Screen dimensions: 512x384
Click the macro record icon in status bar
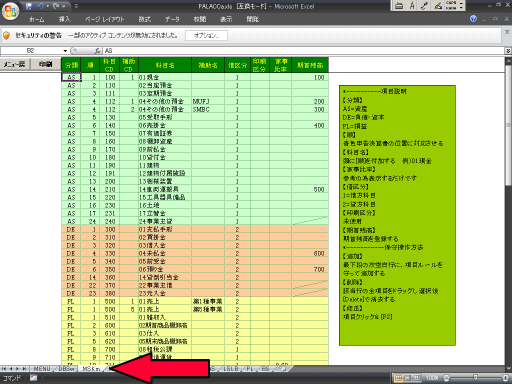coord(33,378)
